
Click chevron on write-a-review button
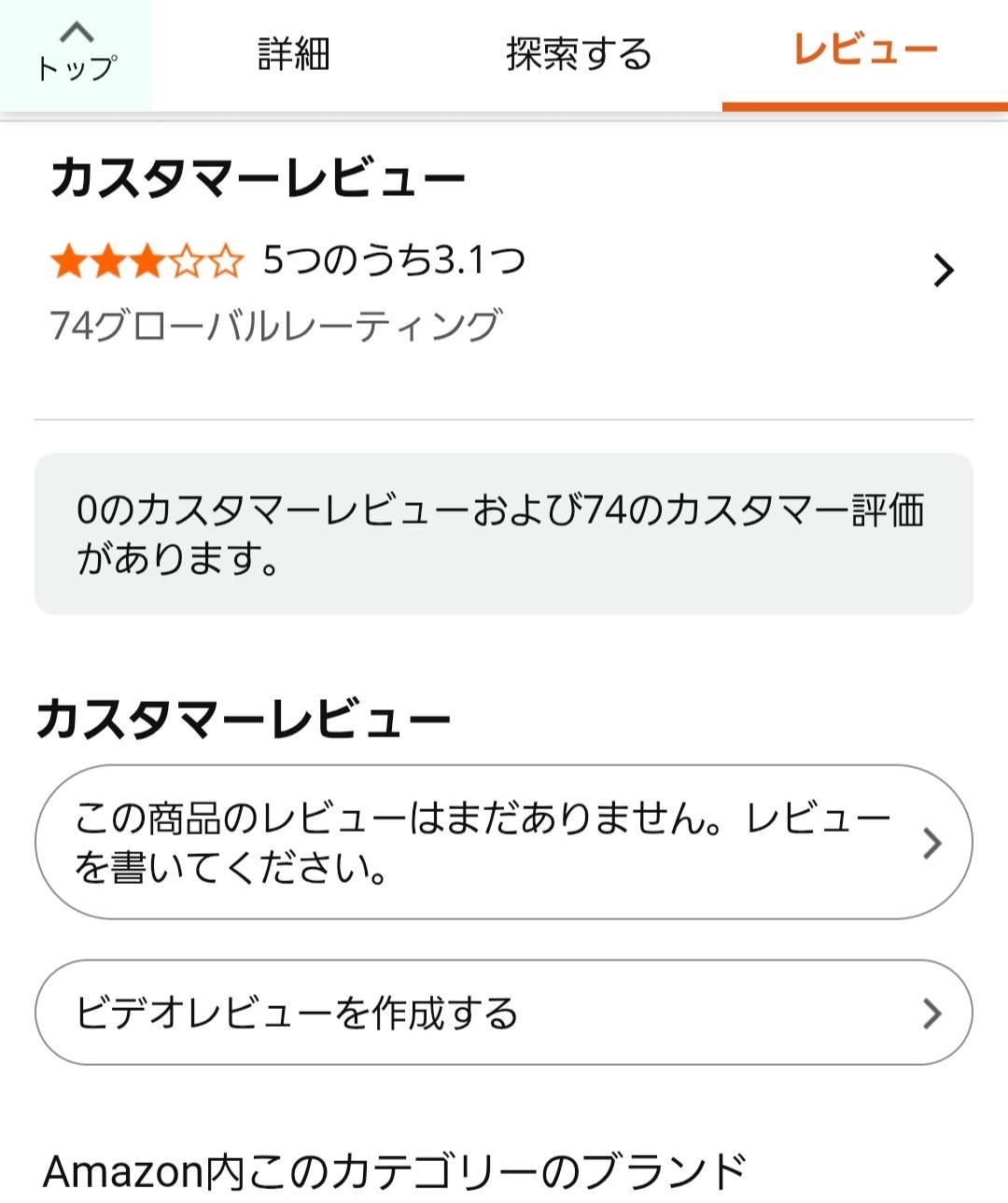pyautogui.click(x=931, y=843)
